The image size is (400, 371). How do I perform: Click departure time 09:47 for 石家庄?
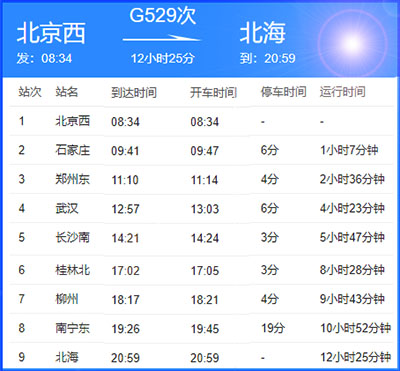(205, 151)
